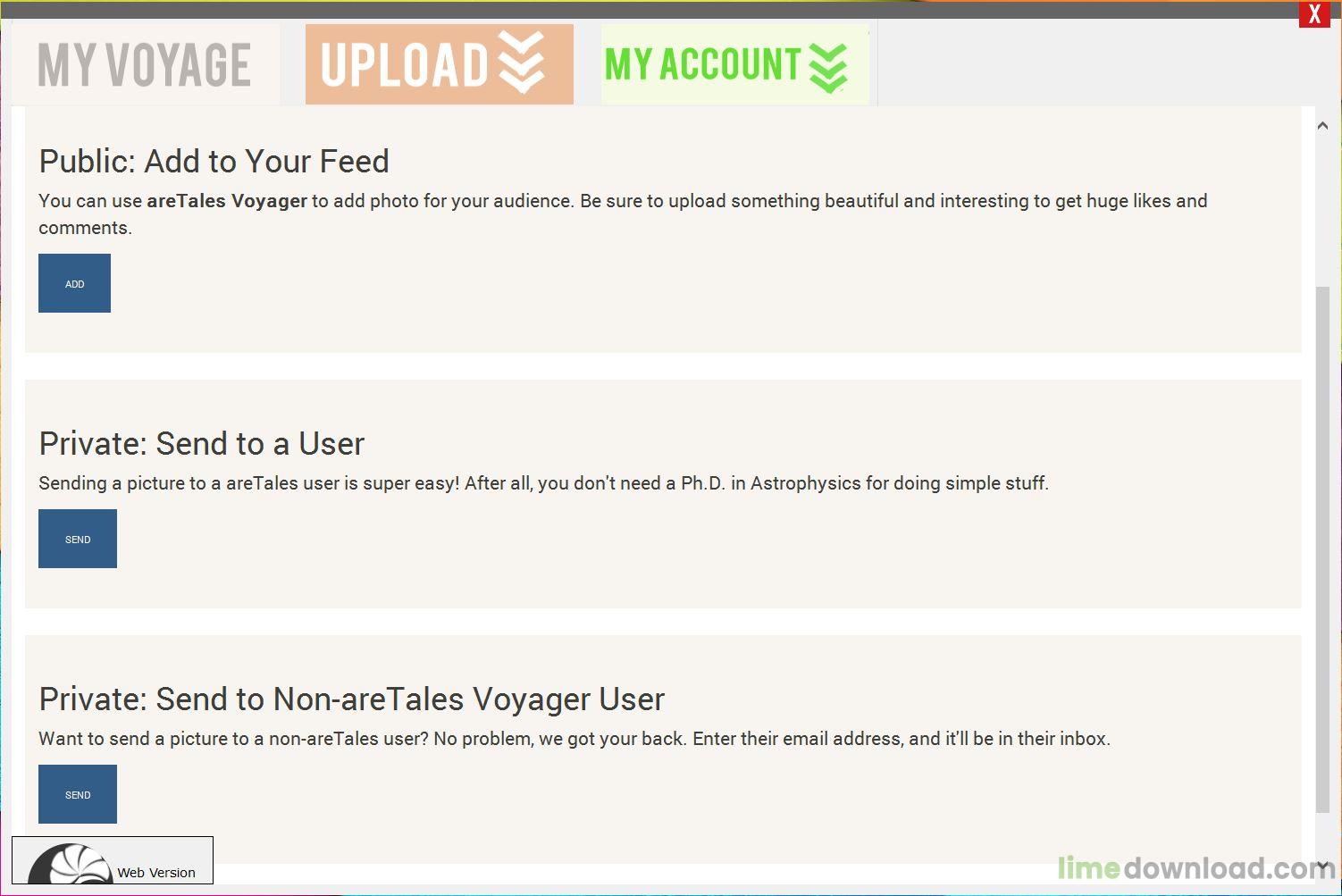
Task: Expand the green chevrons beside MY ACCOUNT
Action: tap(828, 68)
